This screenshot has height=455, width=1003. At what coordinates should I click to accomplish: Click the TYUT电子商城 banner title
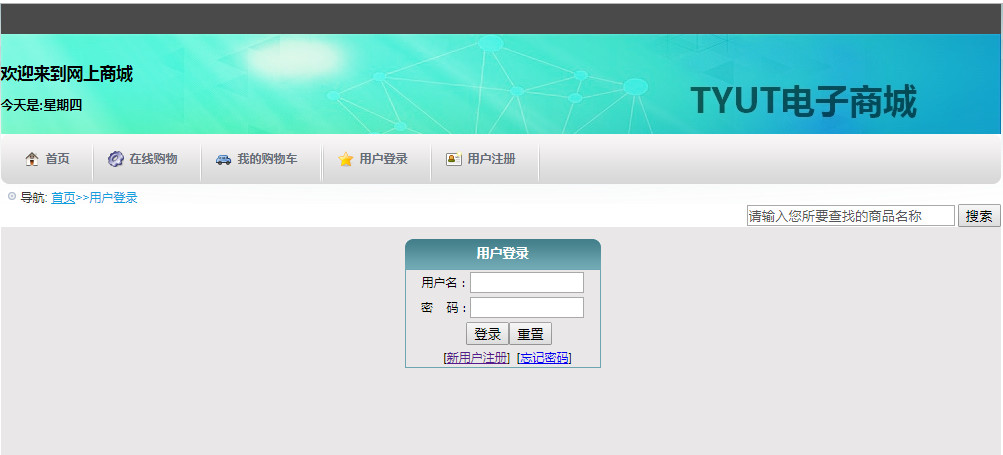pyautogui.click(x=803, y=102)
